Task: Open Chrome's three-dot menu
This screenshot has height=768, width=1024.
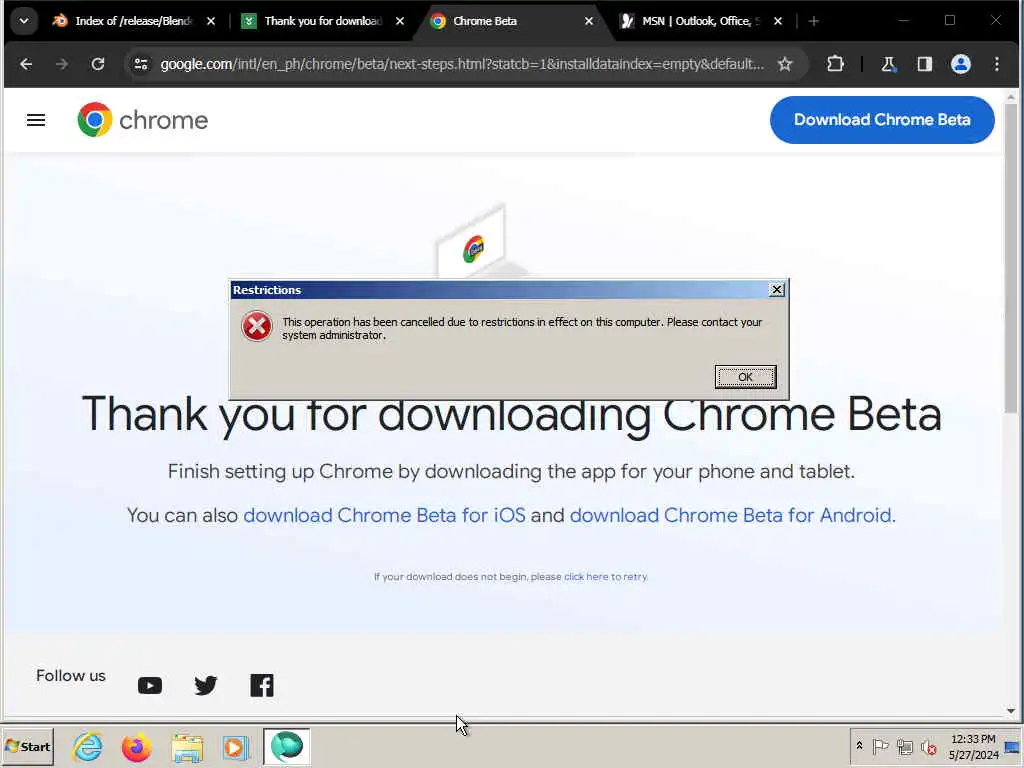Action: [x=997, y=64]
